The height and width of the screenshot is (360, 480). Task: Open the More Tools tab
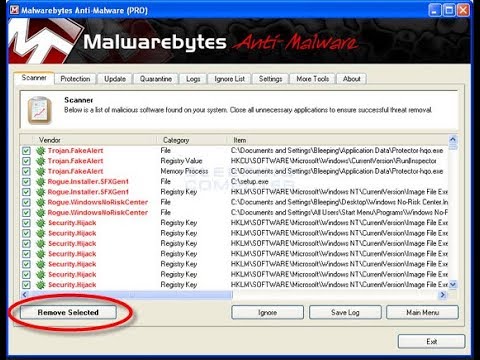coord(313,79)
